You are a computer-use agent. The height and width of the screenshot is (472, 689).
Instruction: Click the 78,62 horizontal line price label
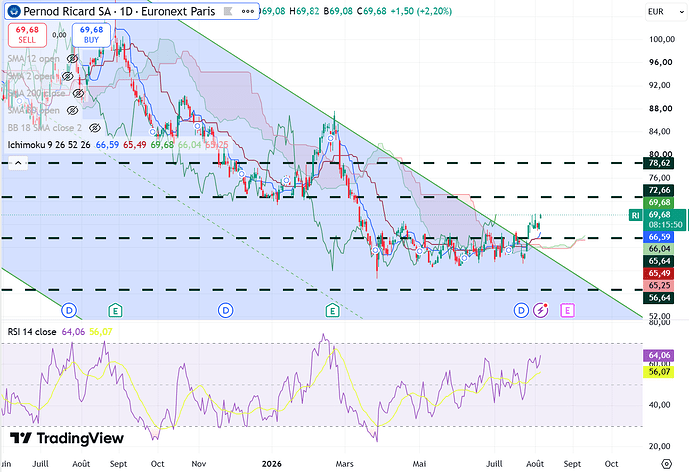pos(660,163)
